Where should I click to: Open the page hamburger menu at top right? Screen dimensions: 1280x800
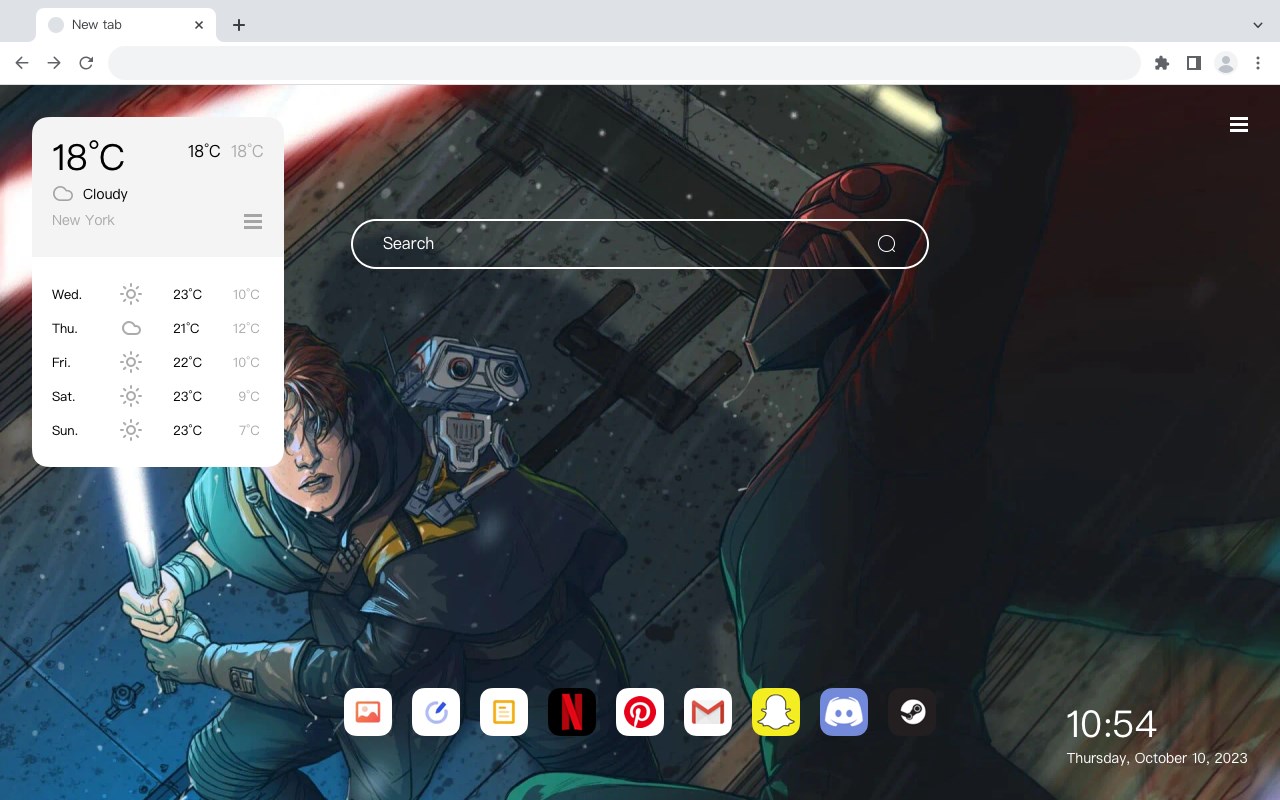coord(1239,124)
